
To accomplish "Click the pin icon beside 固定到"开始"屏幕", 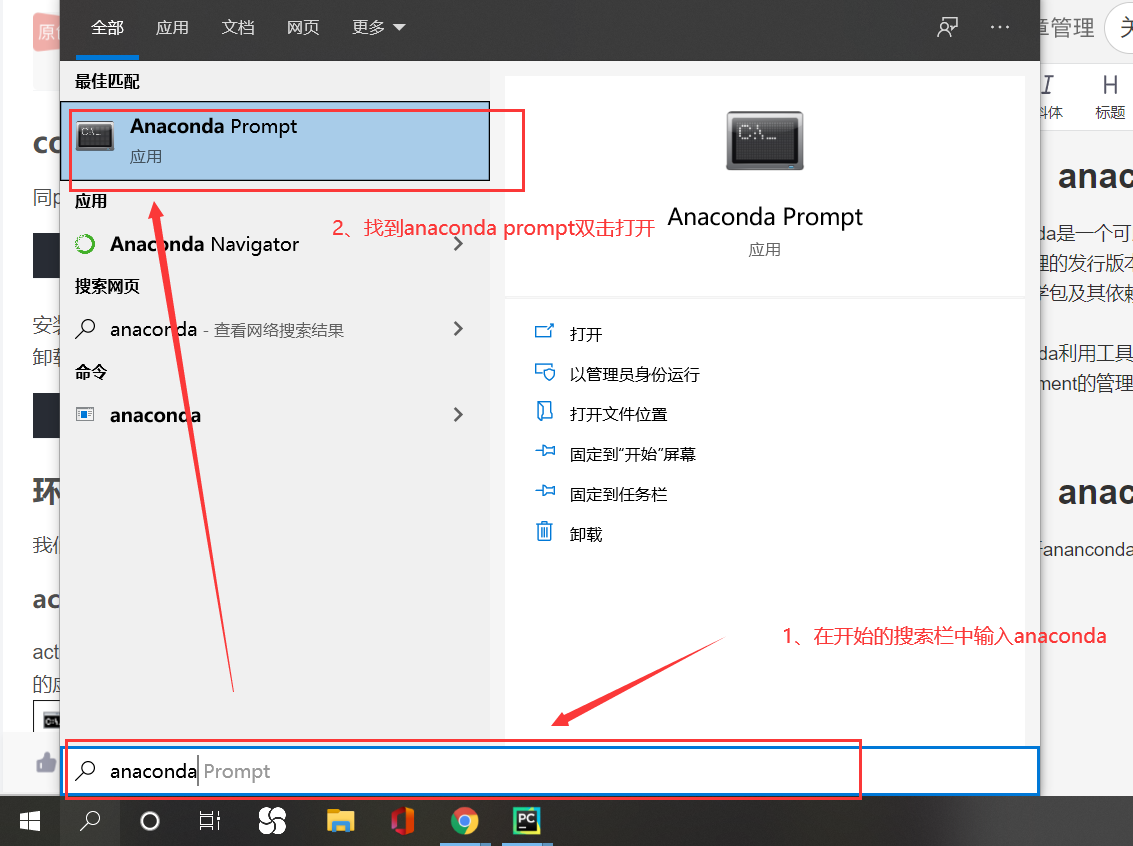I will pyautogui.click(x=545, y=451).
